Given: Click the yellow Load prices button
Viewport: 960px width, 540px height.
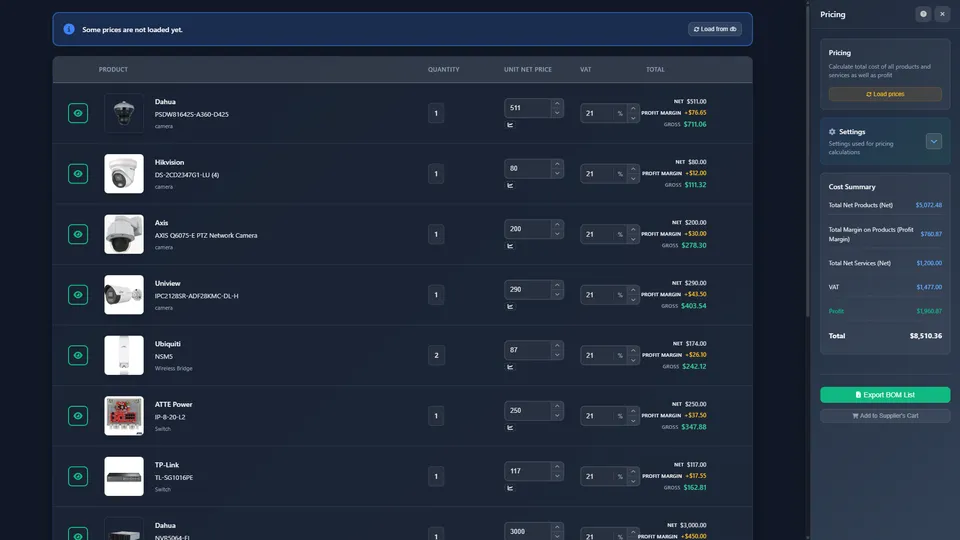Looking at the screenshot, I should click(885, 94).
